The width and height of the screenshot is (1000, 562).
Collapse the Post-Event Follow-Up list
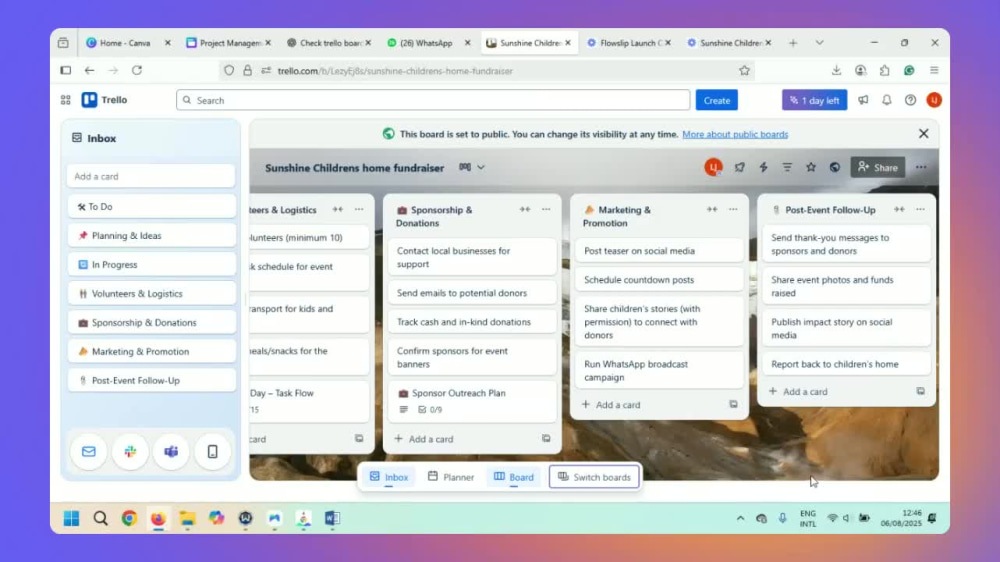point(899,209)
